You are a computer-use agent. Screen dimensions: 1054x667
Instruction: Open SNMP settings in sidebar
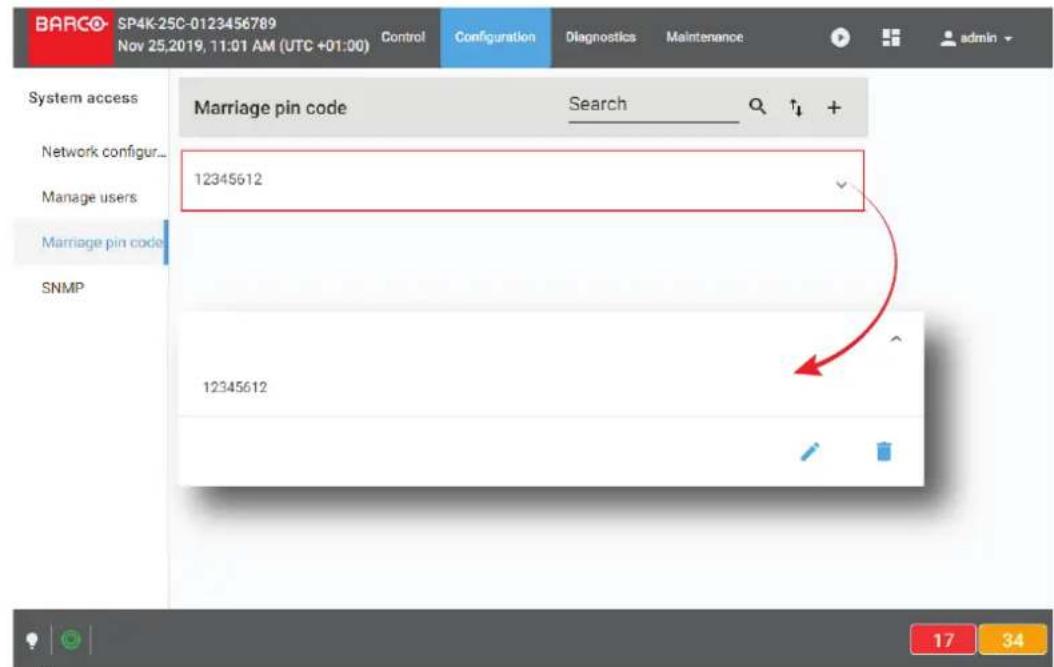click(x=63, y=288)
